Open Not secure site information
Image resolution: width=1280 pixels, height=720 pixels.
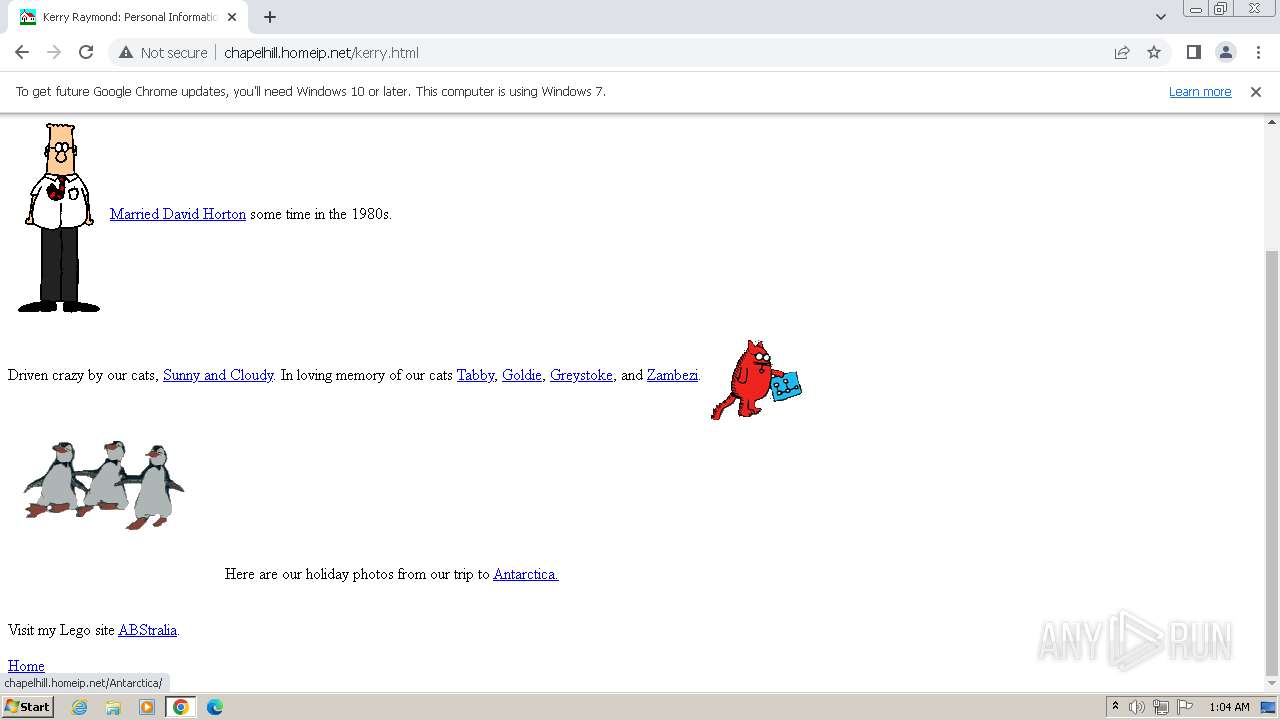click(x=163, y=52)
